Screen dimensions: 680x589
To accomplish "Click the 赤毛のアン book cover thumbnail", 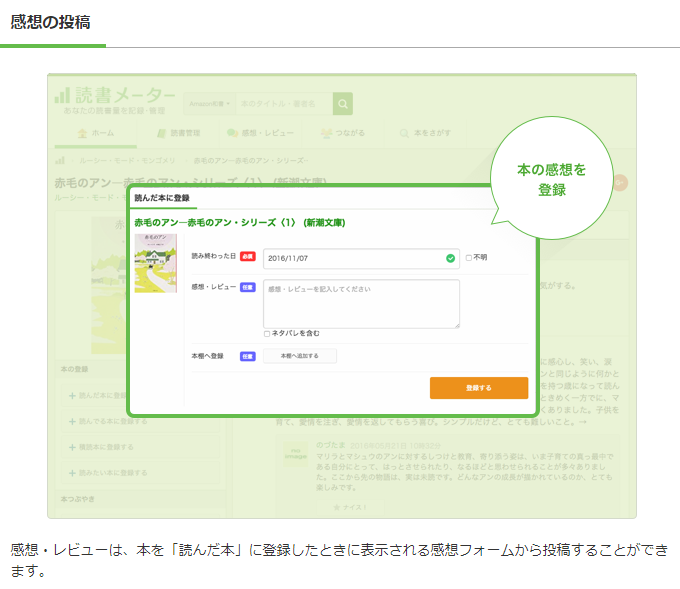I will (156, 263).
